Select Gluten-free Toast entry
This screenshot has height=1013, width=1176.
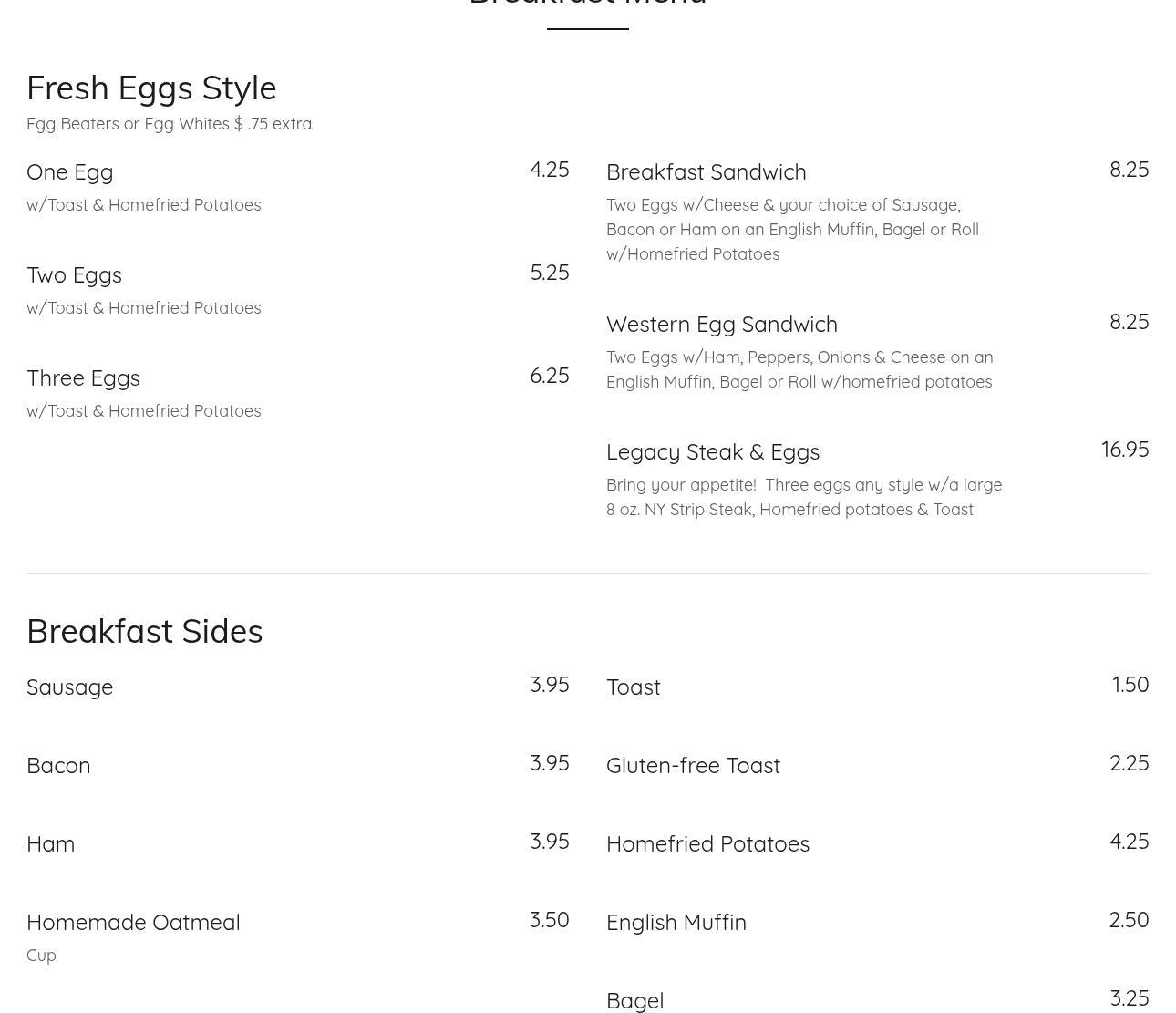[x=693, y=766]
